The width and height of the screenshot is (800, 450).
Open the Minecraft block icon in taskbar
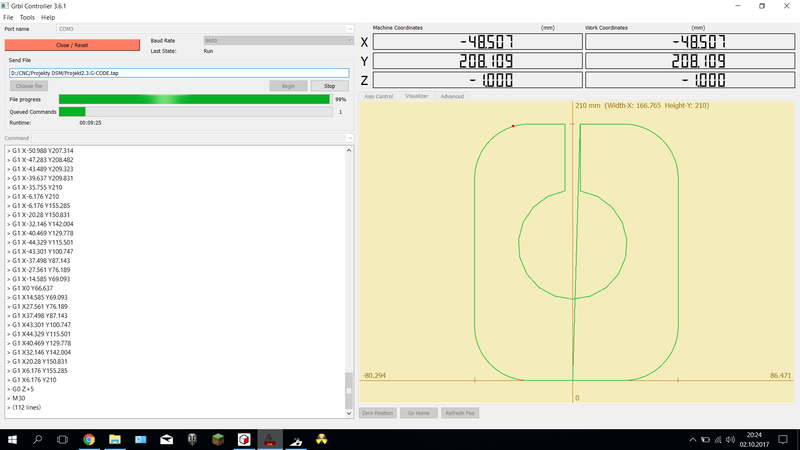pos(218,439)
